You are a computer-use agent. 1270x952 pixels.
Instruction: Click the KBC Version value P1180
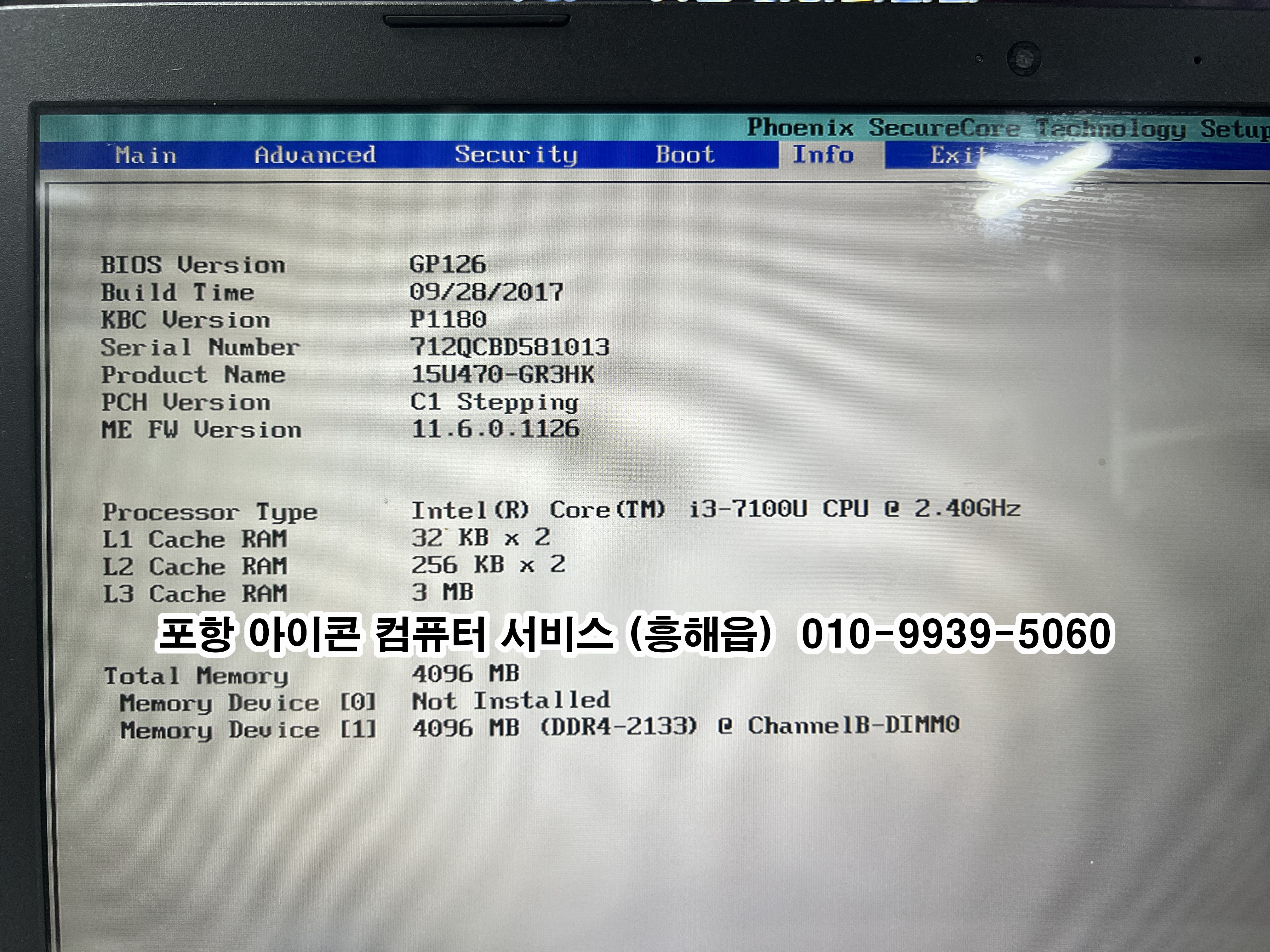coord(448,319)
